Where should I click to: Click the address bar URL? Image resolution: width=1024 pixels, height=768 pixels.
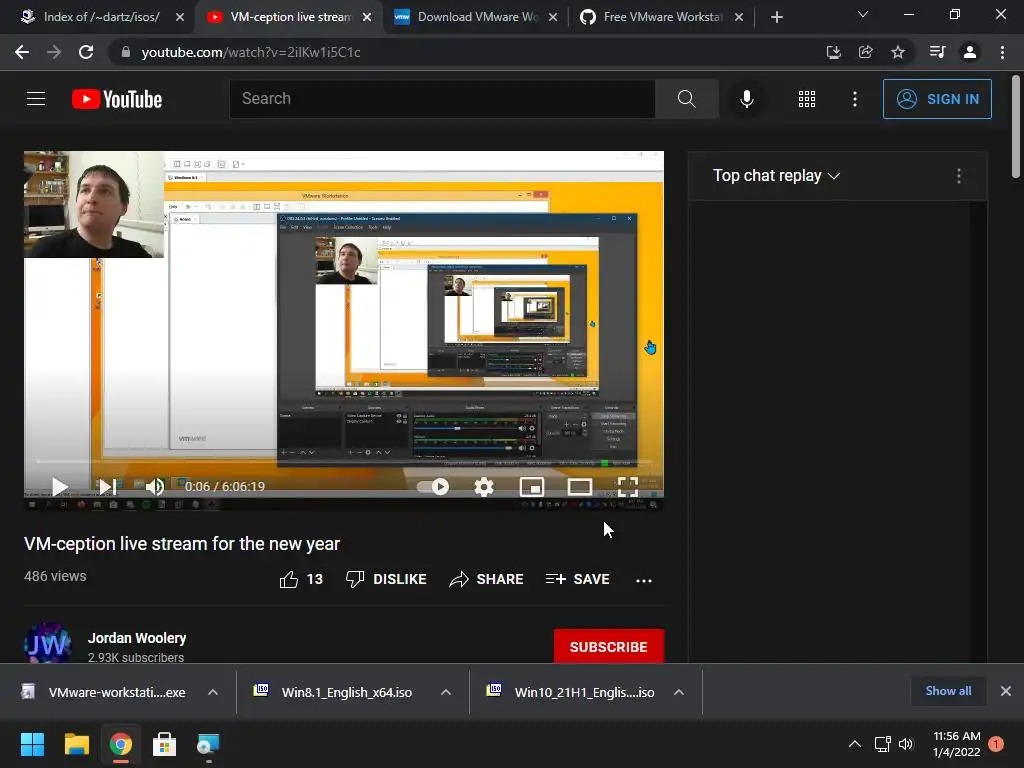coord(251,52)
